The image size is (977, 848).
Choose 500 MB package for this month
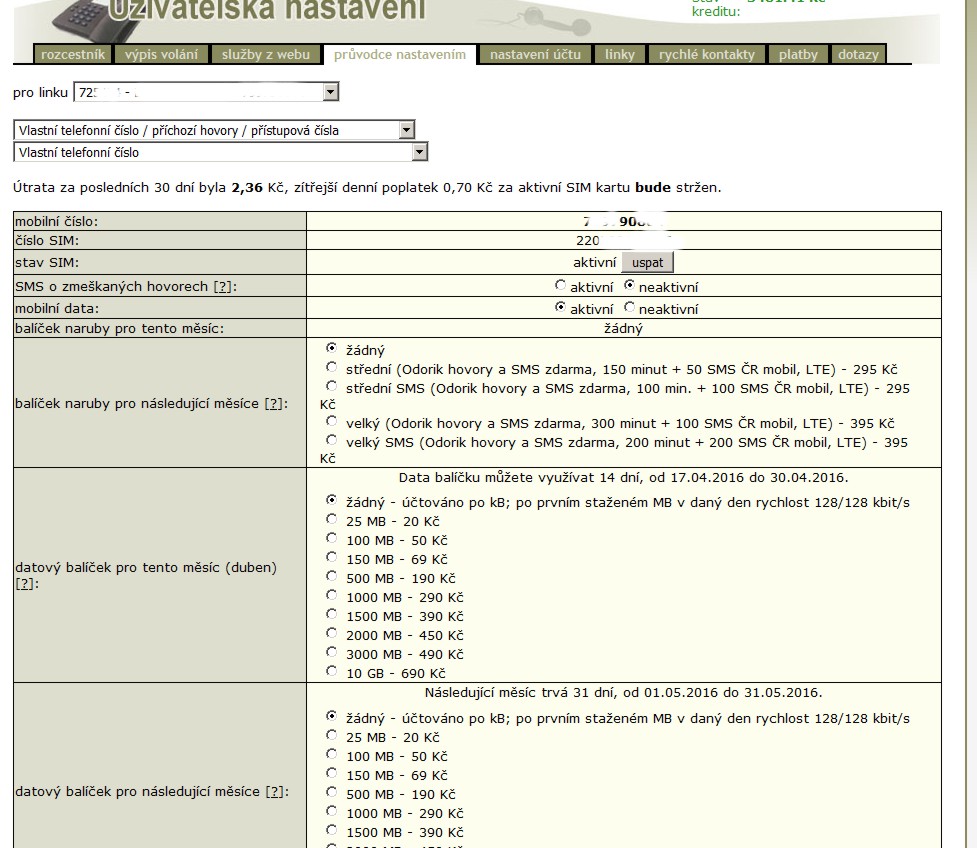331,576
